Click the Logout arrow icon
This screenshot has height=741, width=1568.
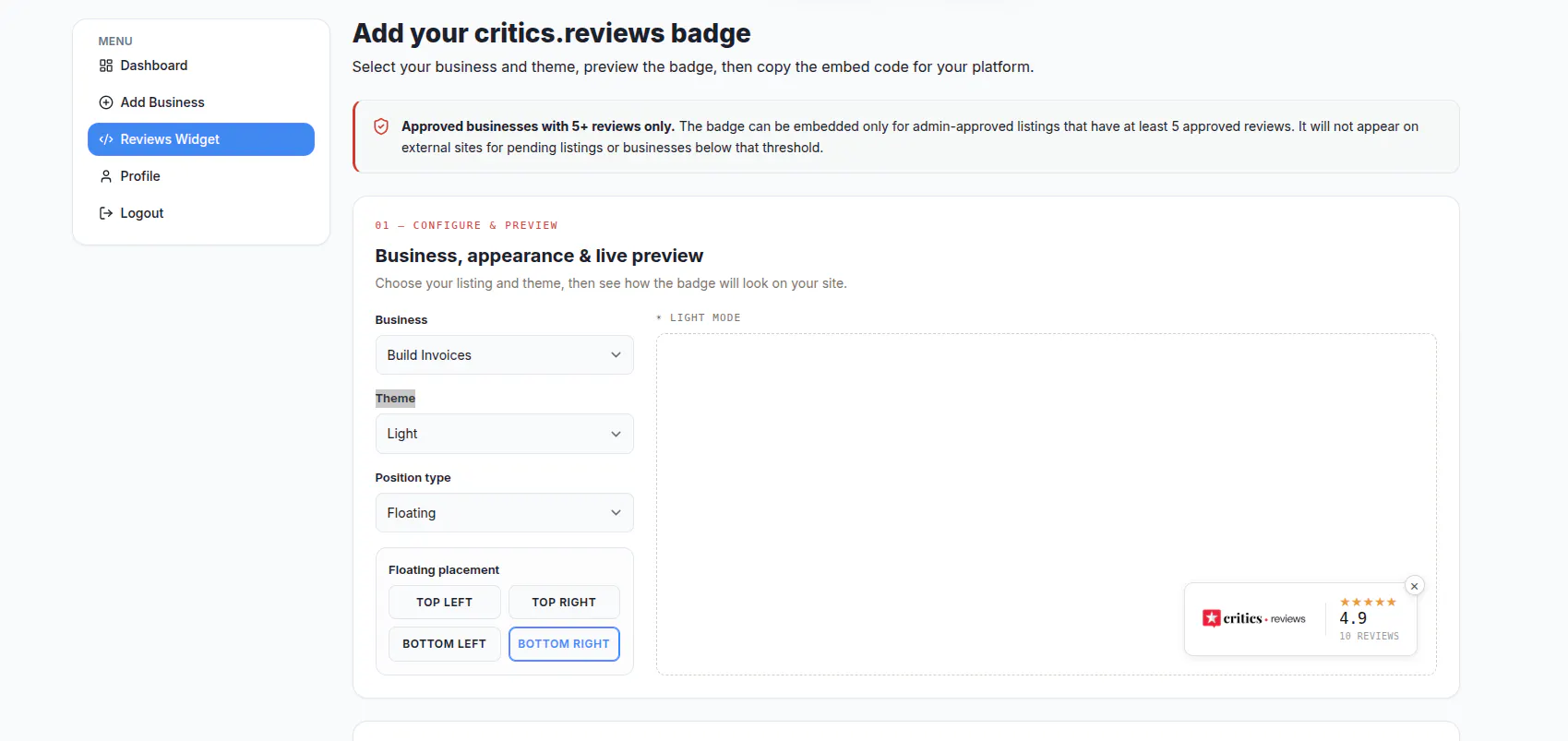(106, 213)
